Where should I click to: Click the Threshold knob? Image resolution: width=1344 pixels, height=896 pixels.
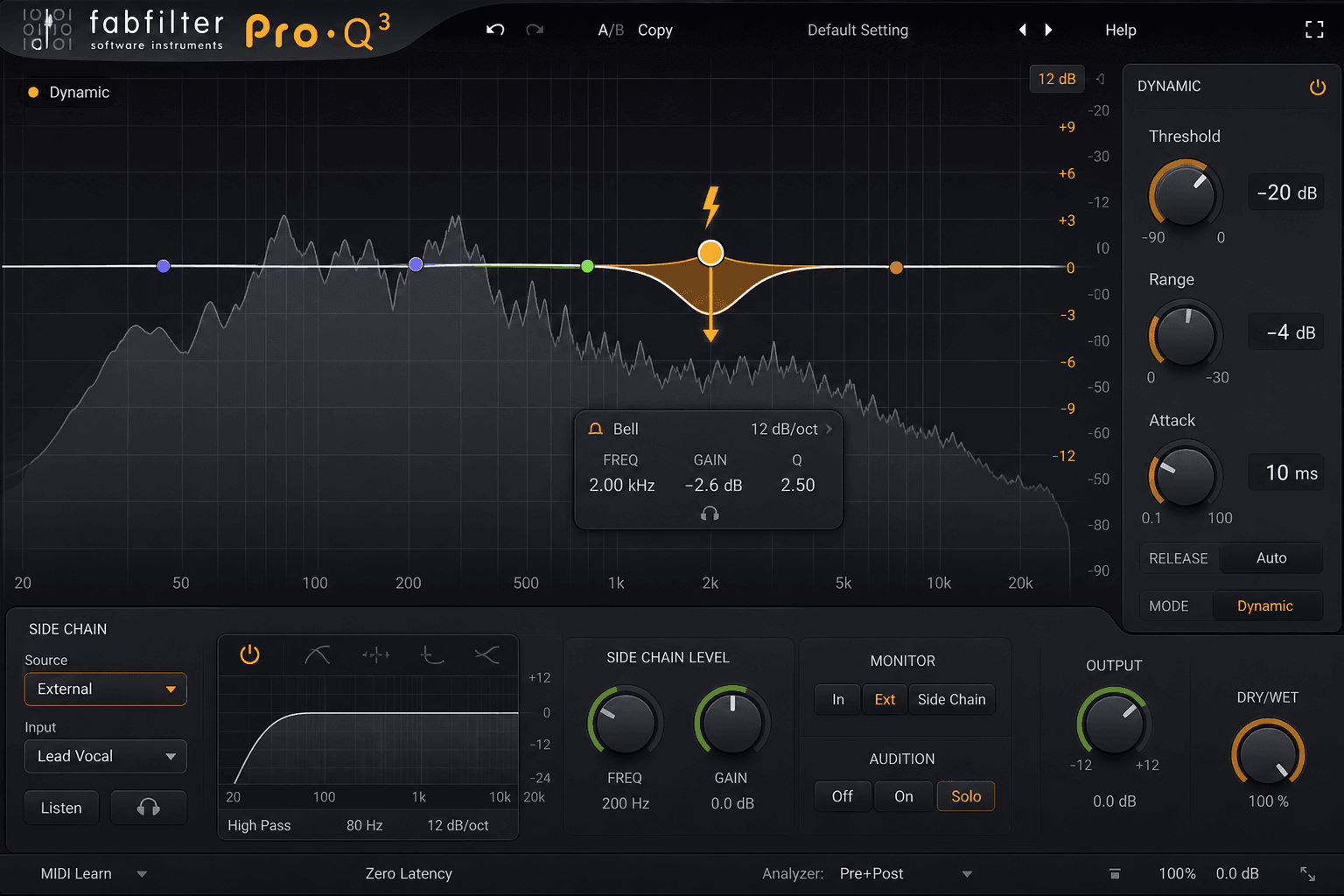pos(1184,193)
